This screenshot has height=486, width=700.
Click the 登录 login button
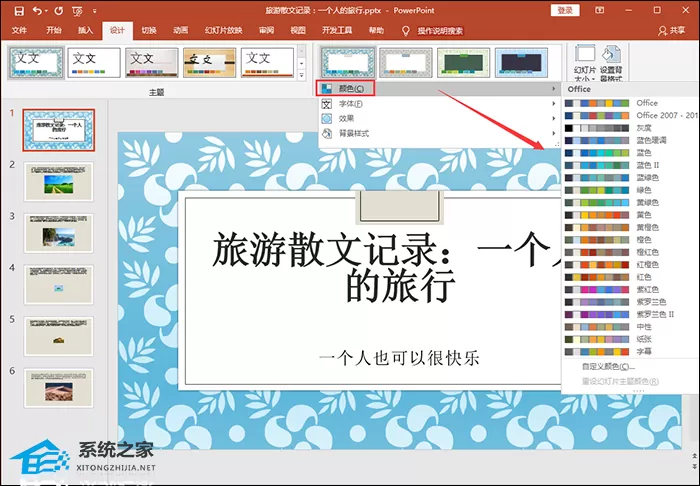click(x=565, y=10)
